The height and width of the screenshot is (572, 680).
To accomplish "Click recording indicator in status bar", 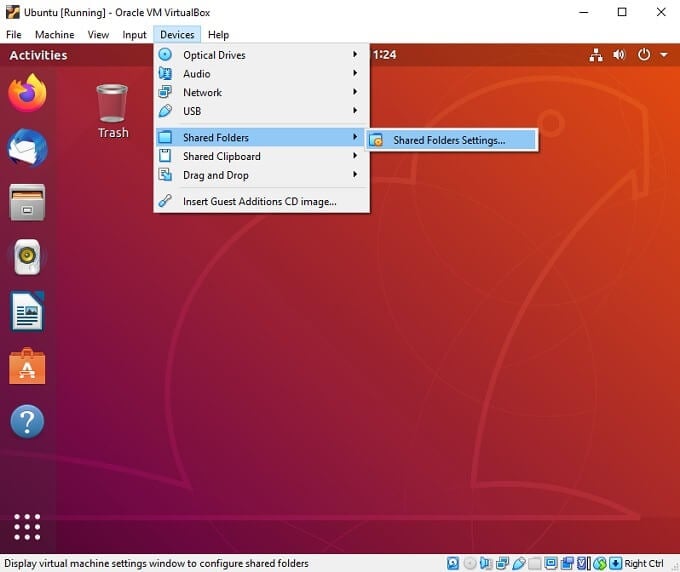I will 567,563.
